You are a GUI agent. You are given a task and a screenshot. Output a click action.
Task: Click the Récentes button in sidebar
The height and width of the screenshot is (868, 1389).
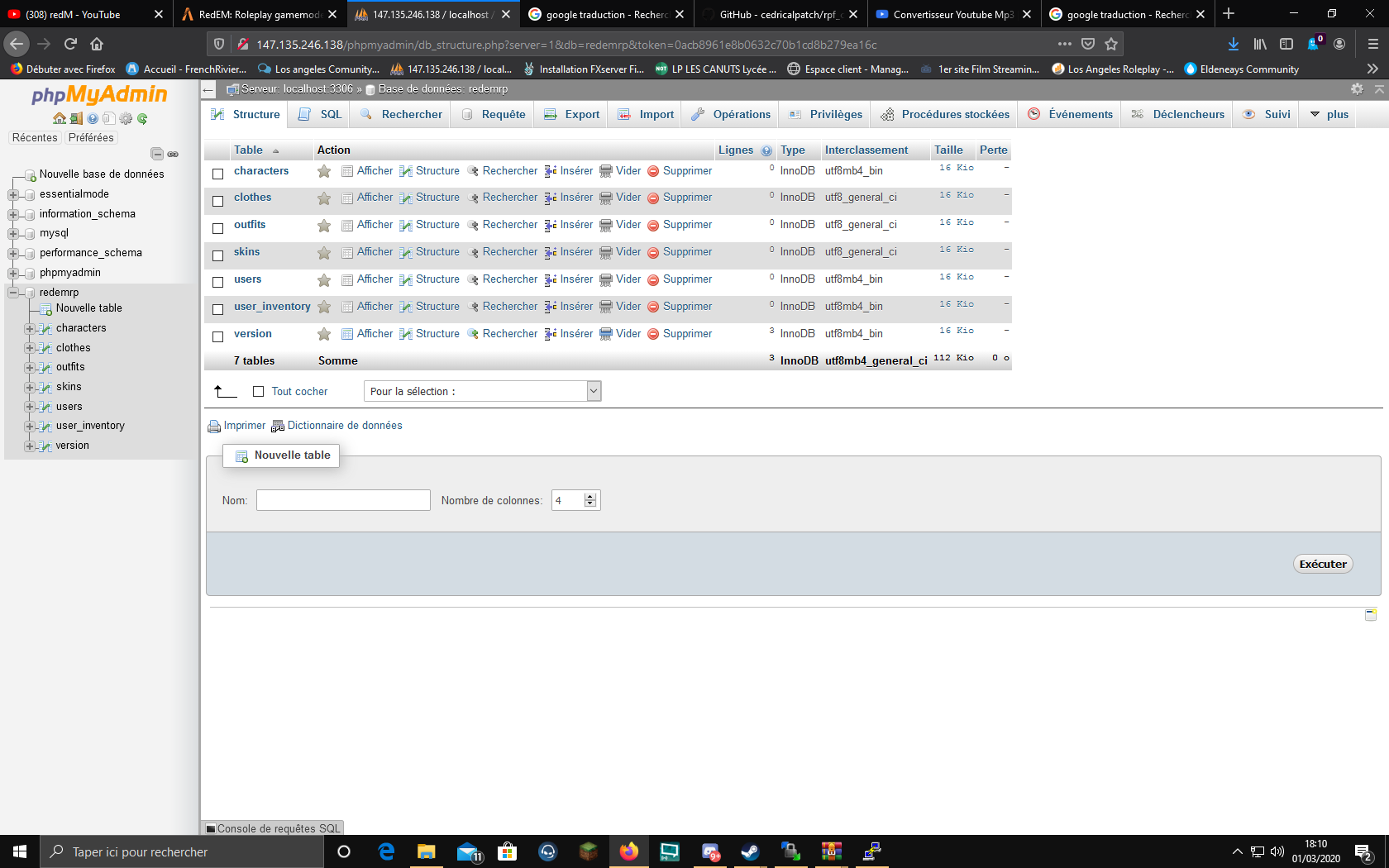coord(35,138)
